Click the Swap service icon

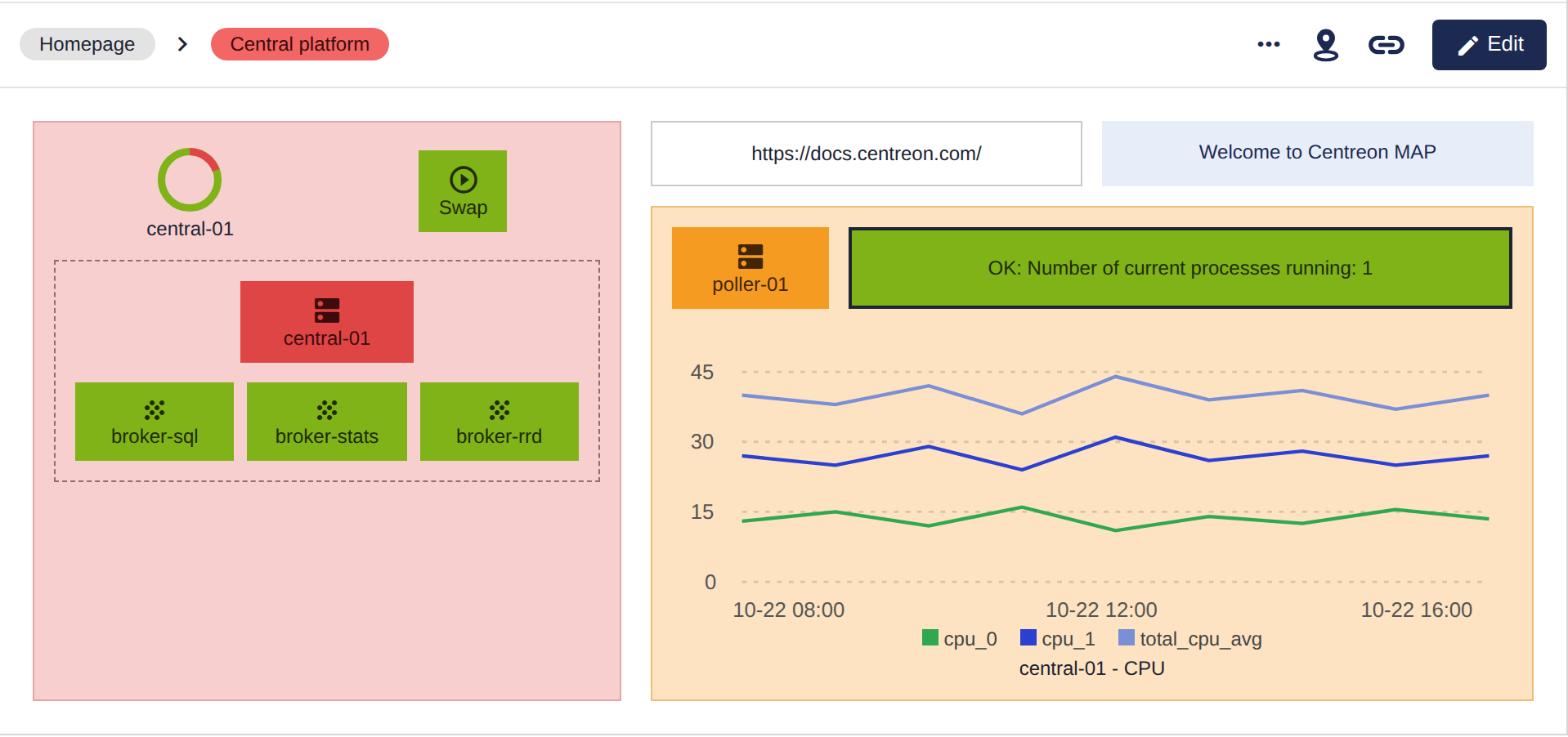pos(463,191)
